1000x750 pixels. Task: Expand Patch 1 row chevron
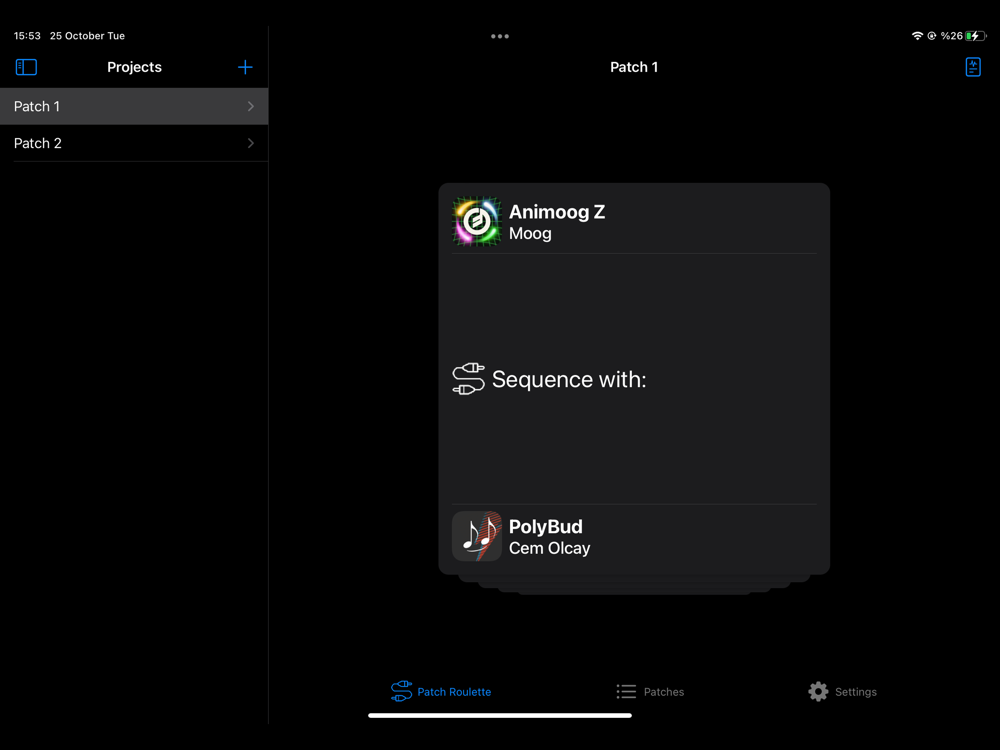coord(251,107)
